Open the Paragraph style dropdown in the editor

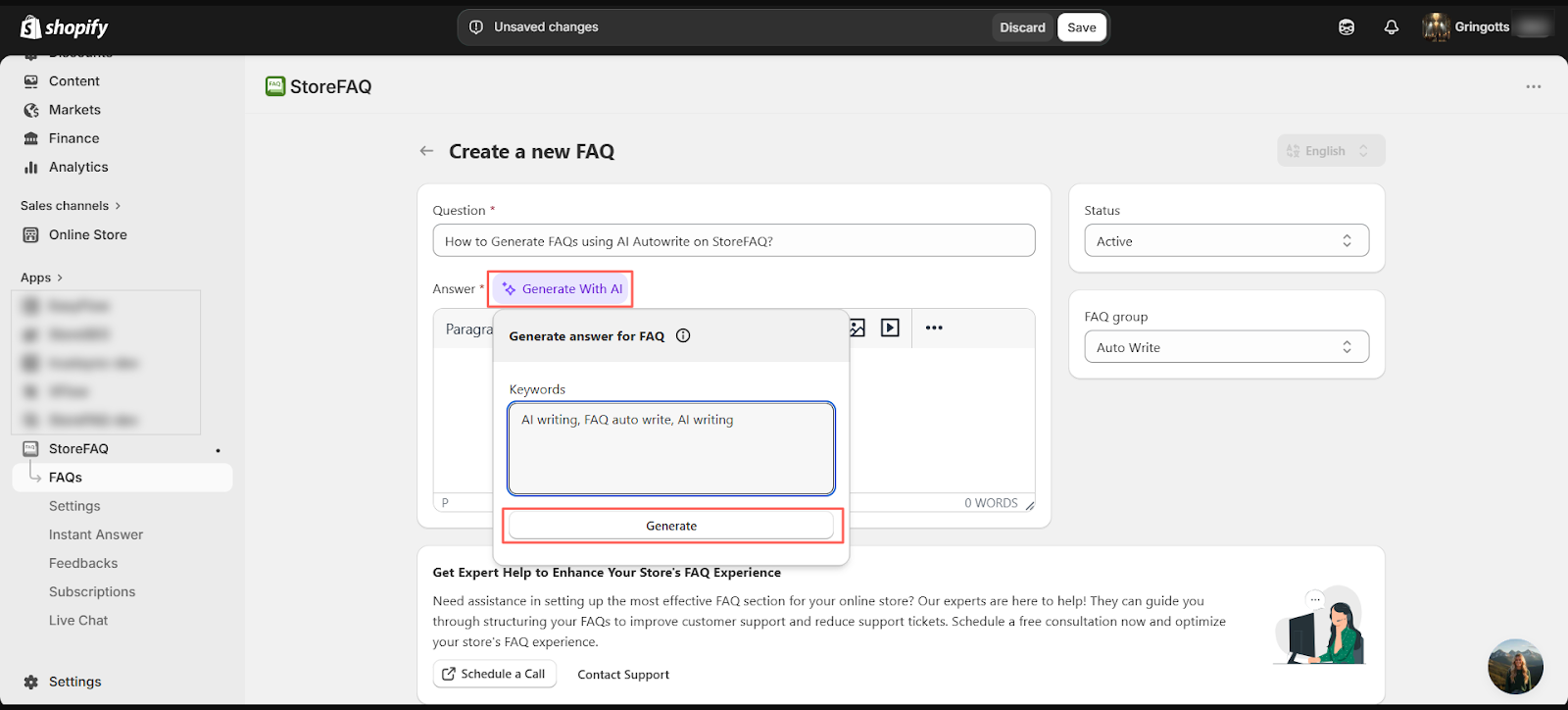pos(468,329)
